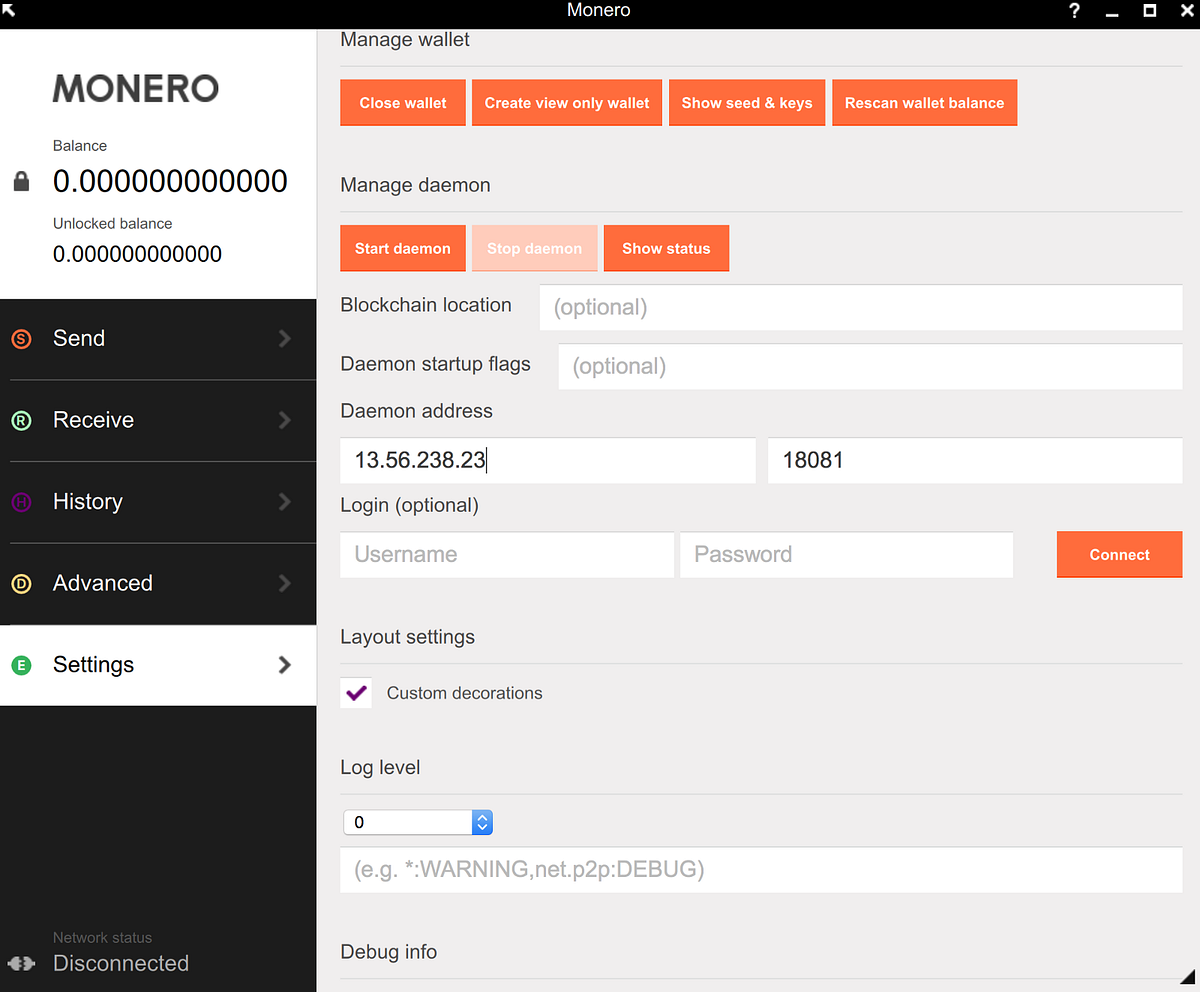Click the Manage daemon heading
This screenshot has height=992, width=1200.
(415, 185)
